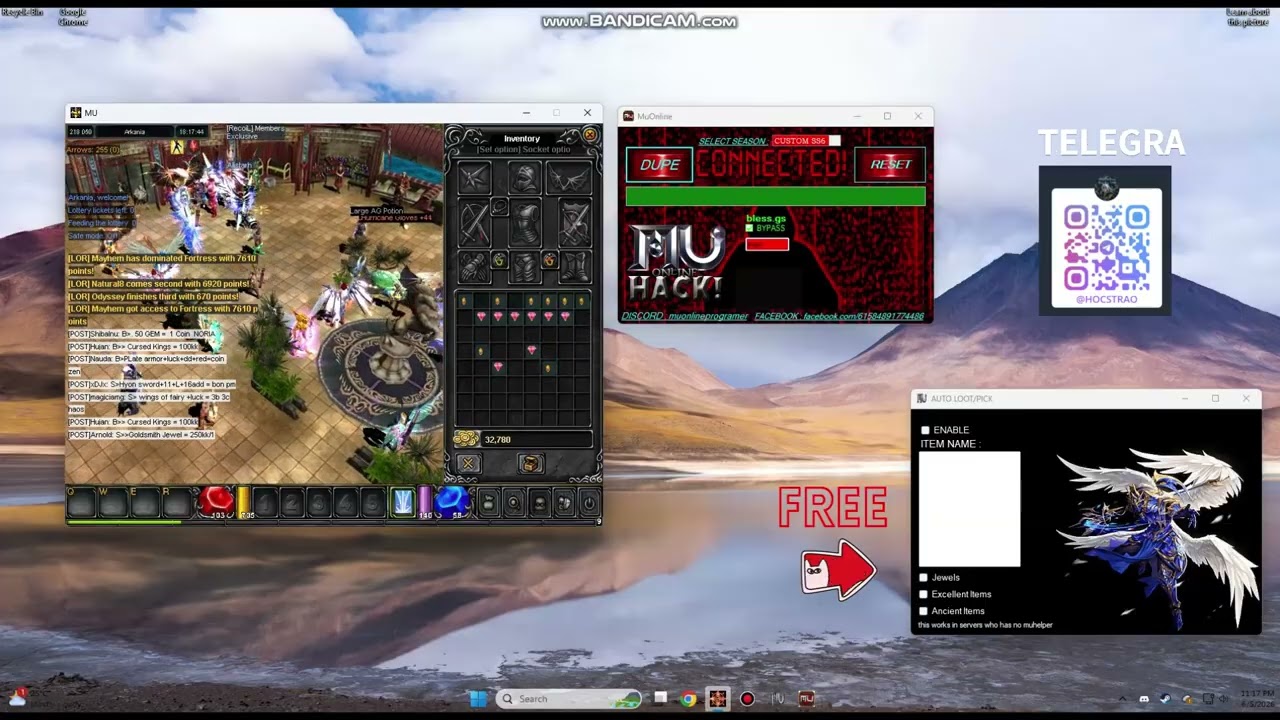Click the Zen amount 32,780 field

click(535, 440)
